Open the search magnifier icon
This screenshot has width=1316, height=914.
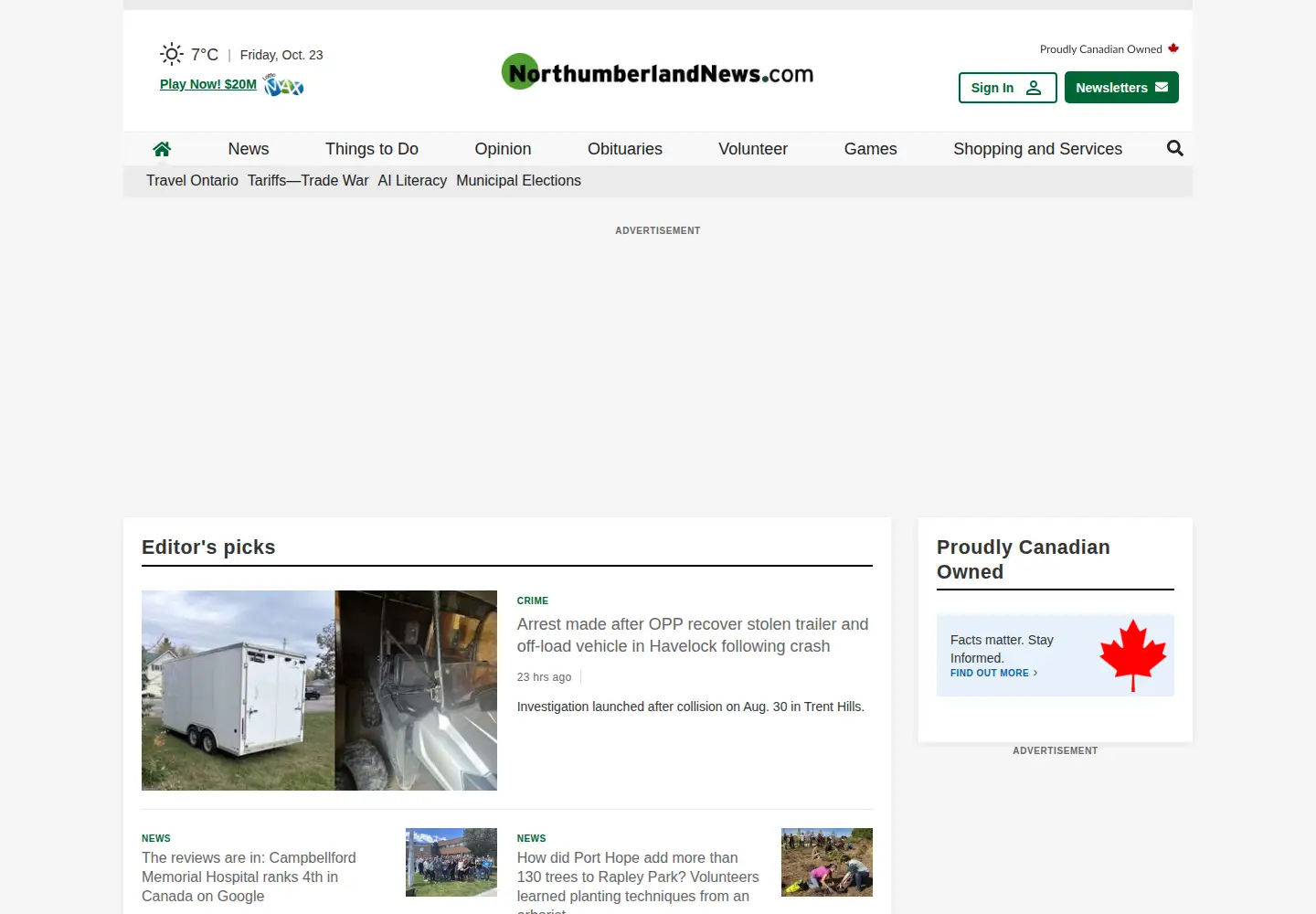(1175, 148)
